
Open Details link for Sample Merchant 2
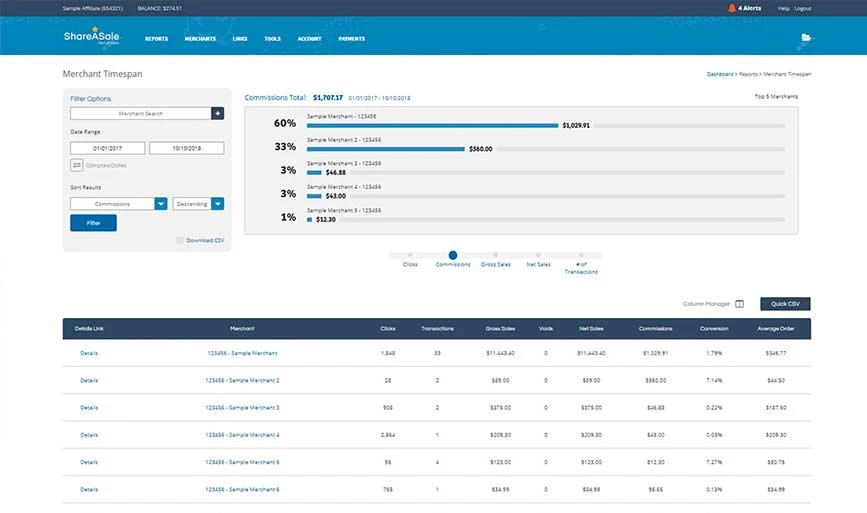89,380
